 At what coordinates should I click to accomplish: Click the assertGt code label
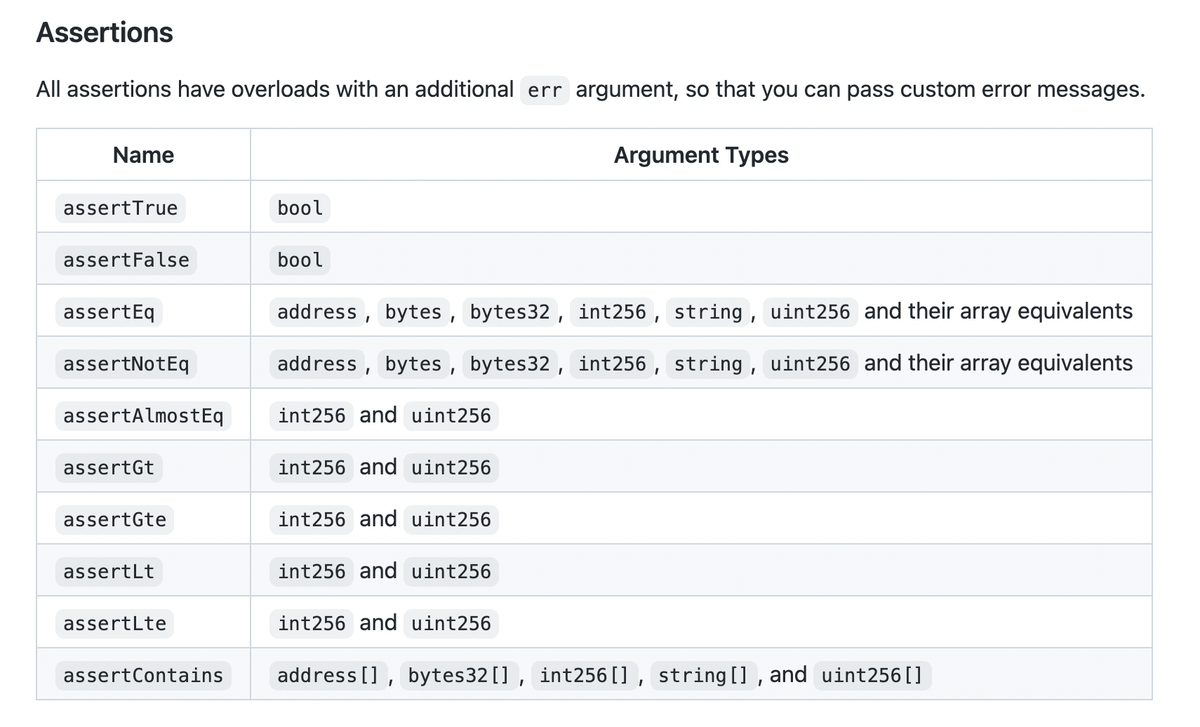click(108, 468)
